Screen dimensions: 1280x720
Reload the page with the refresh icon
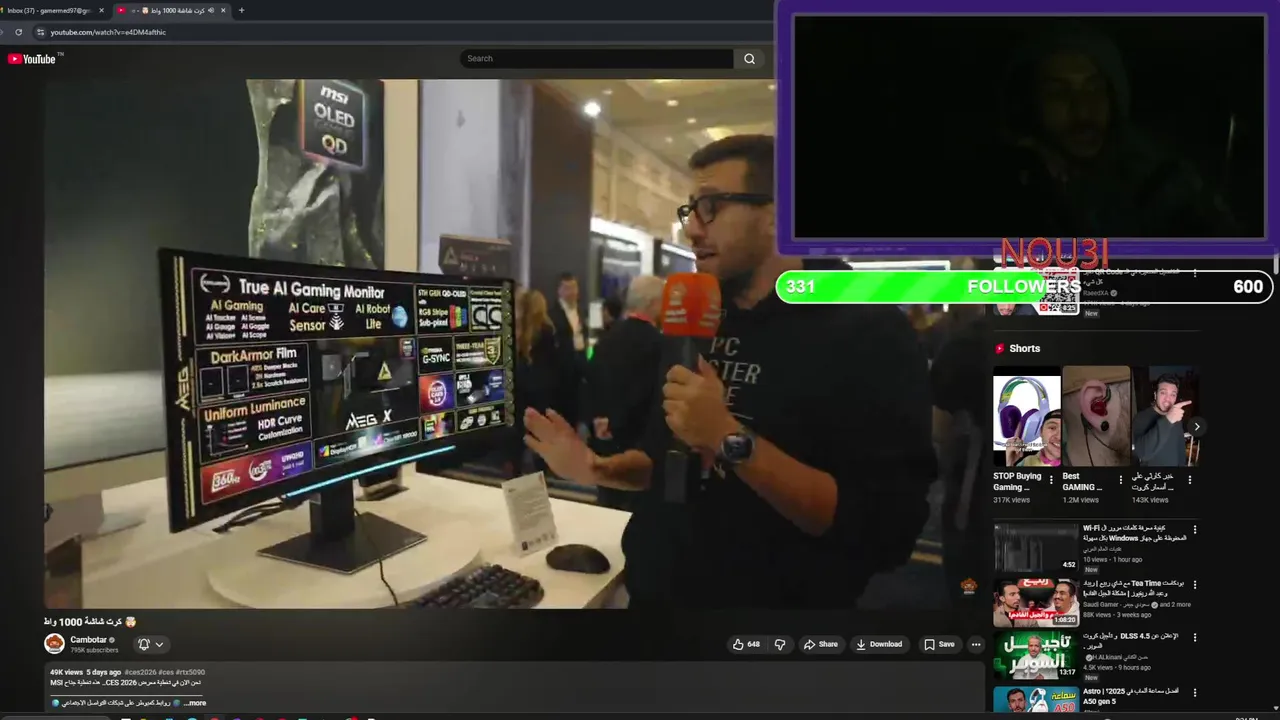click(18, 32)
